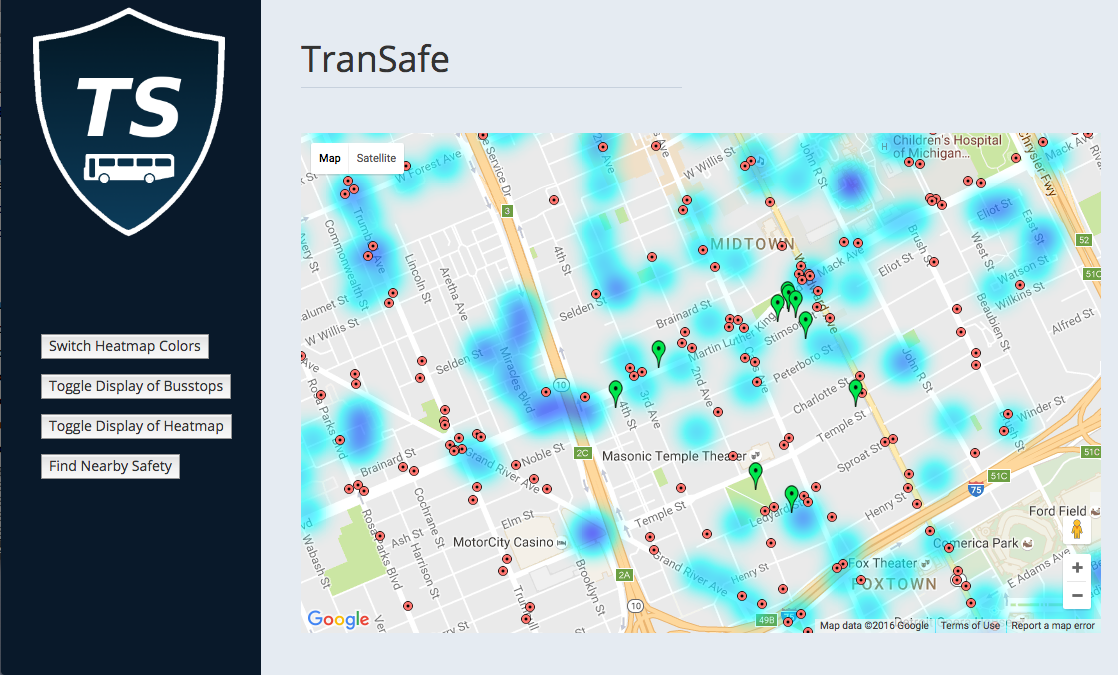Select the Street View pegman icon
This screenshot has width=1118, height=675.
[1077, 530]
